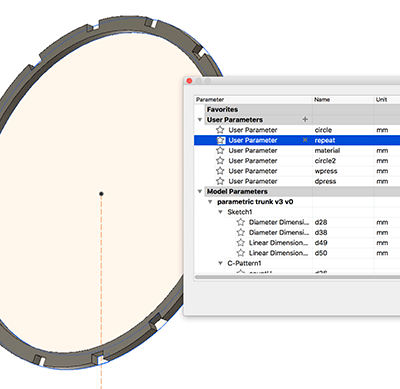The height and width of the screenshot is (389, 400).
Task: Select the name cell 'd50'
Action: click(x=321, y=253)
